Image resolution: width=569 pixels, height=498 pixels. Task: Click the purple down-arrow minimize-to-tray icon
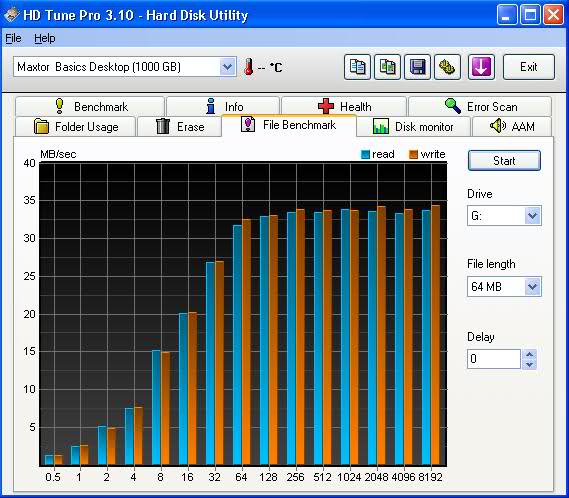pyautogui.click(x=481, y=67)
